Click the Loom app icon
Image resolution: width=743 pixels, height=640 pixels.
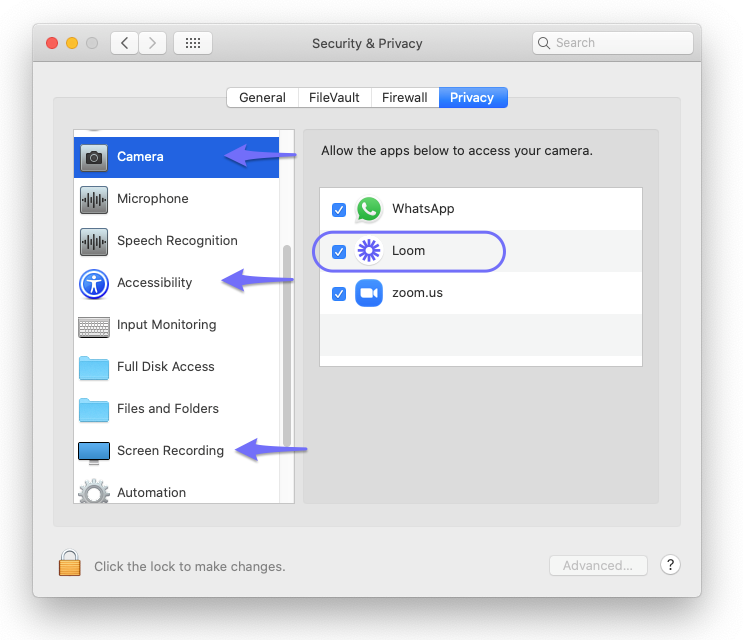pyautogui.click(x=369, y=251)
